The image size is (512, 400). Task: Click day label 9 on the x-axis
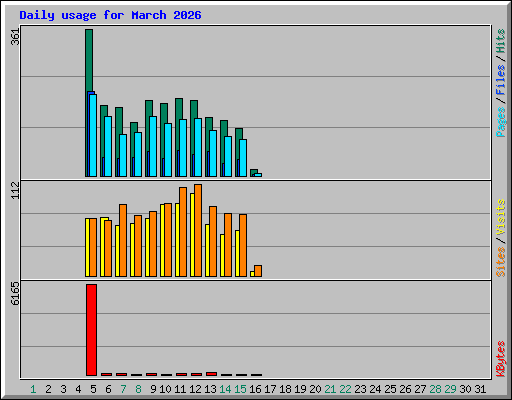153,389
